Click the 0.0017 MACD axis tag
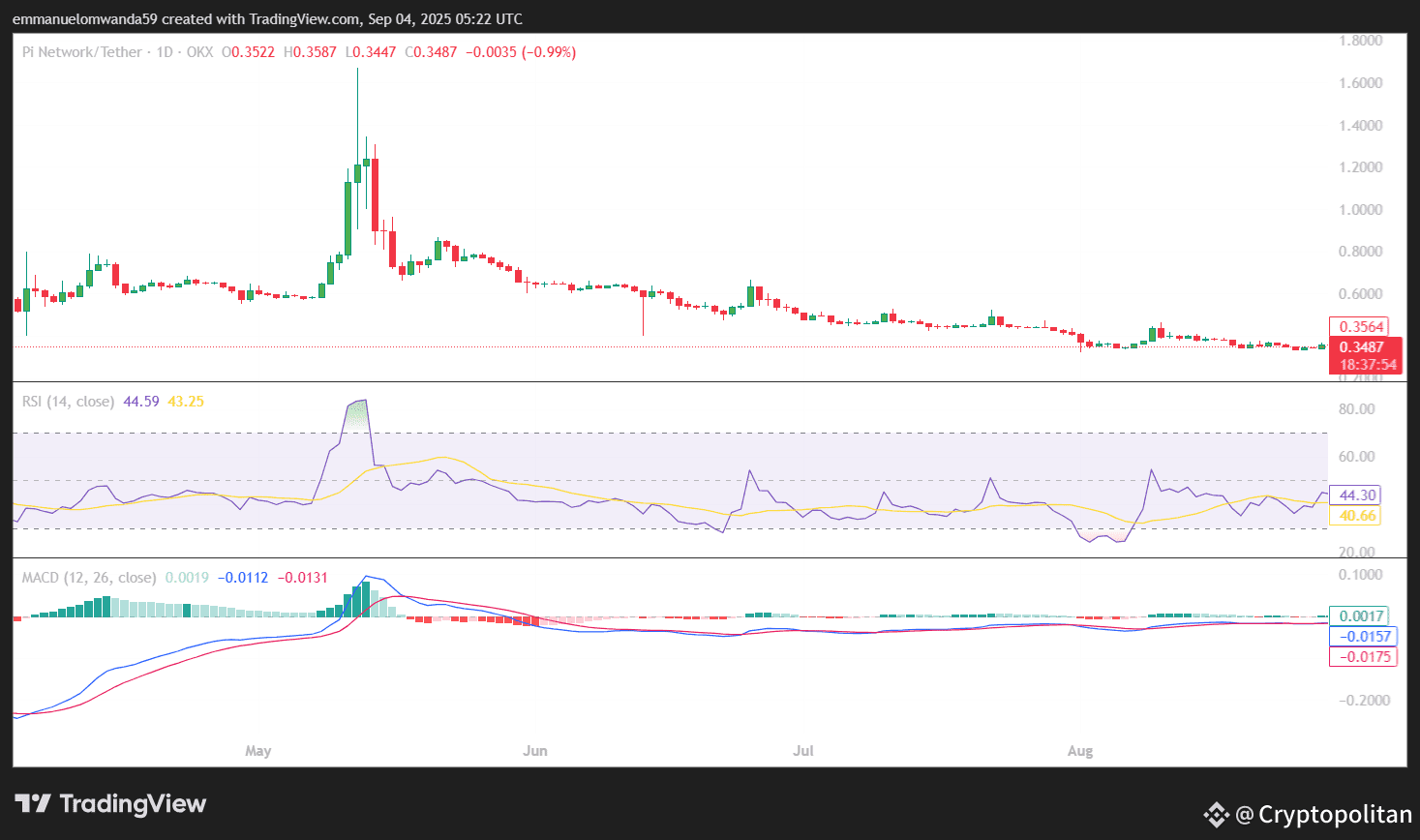The image size is (1420, 840). [x=1361, y=616]
